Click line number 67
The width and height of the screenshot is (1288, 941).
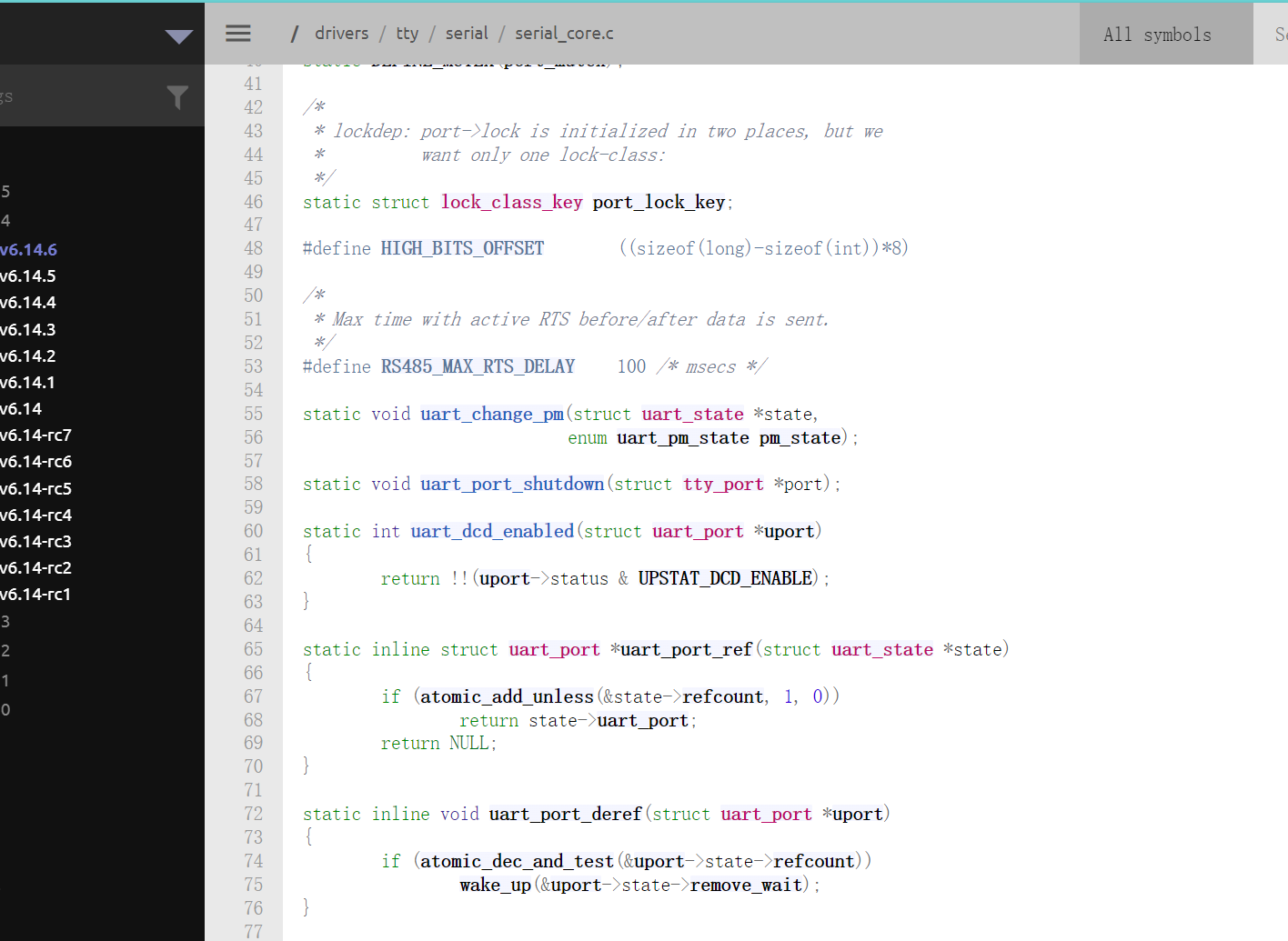pyautogui.click(x=253, y=696)
